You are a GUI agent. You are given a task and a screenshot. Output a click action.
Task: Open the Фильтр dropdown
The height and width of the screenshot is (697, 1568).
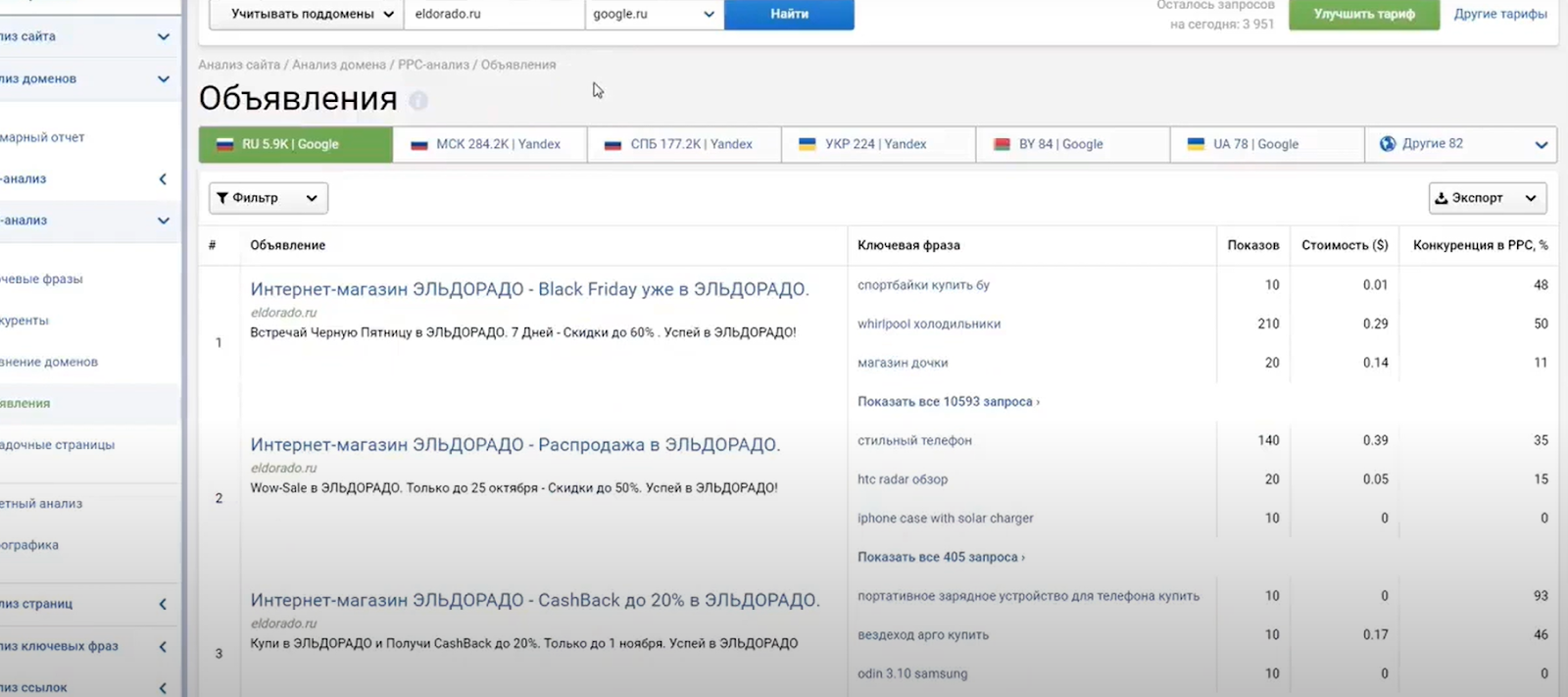[269, 198]
